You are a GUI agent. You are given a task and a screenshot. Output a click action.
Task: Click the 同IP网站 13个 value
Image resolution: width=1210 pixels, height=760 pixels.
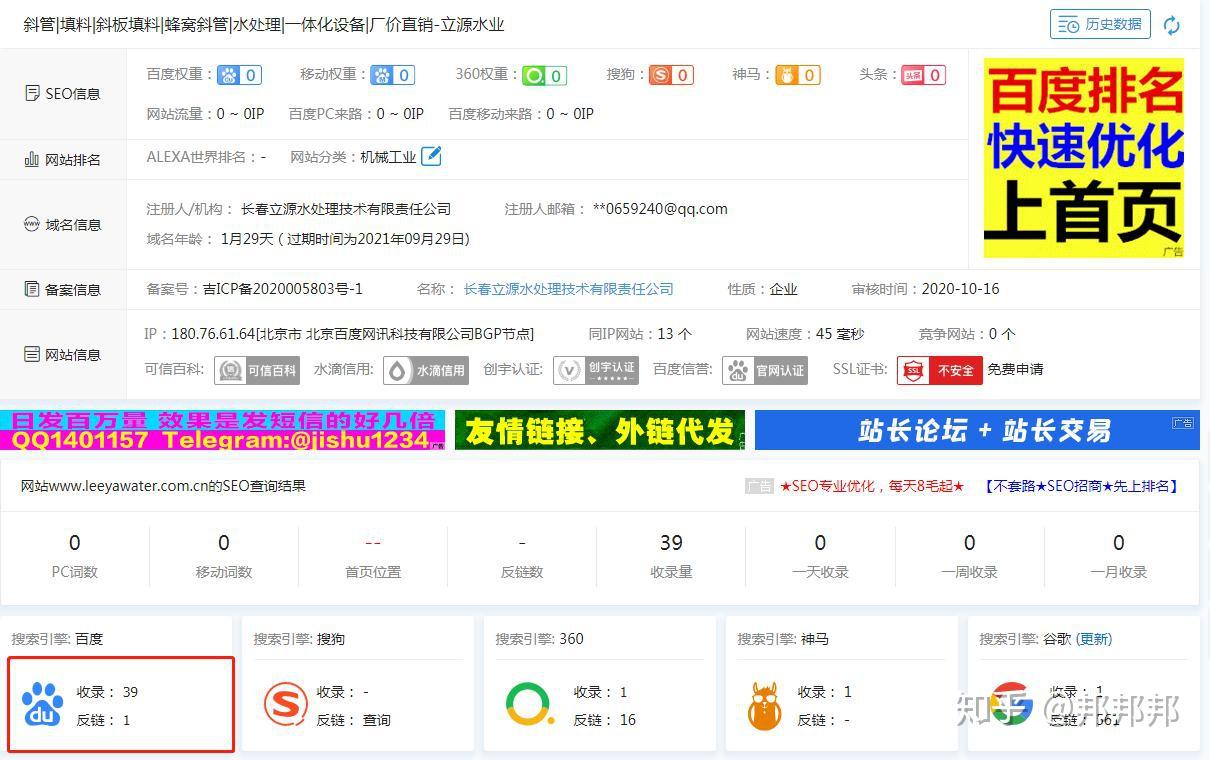tap(675, 334)
